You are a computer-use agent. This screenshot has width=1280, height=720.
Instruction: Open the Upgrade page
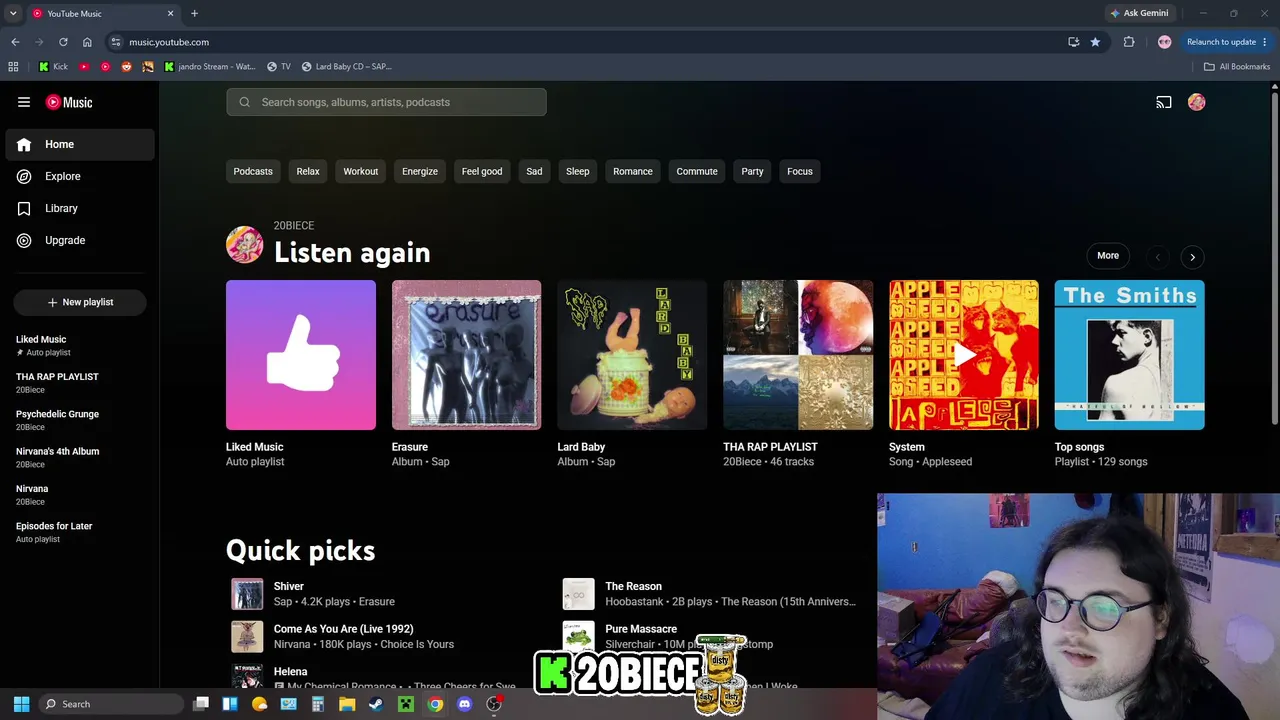(80, 240)
